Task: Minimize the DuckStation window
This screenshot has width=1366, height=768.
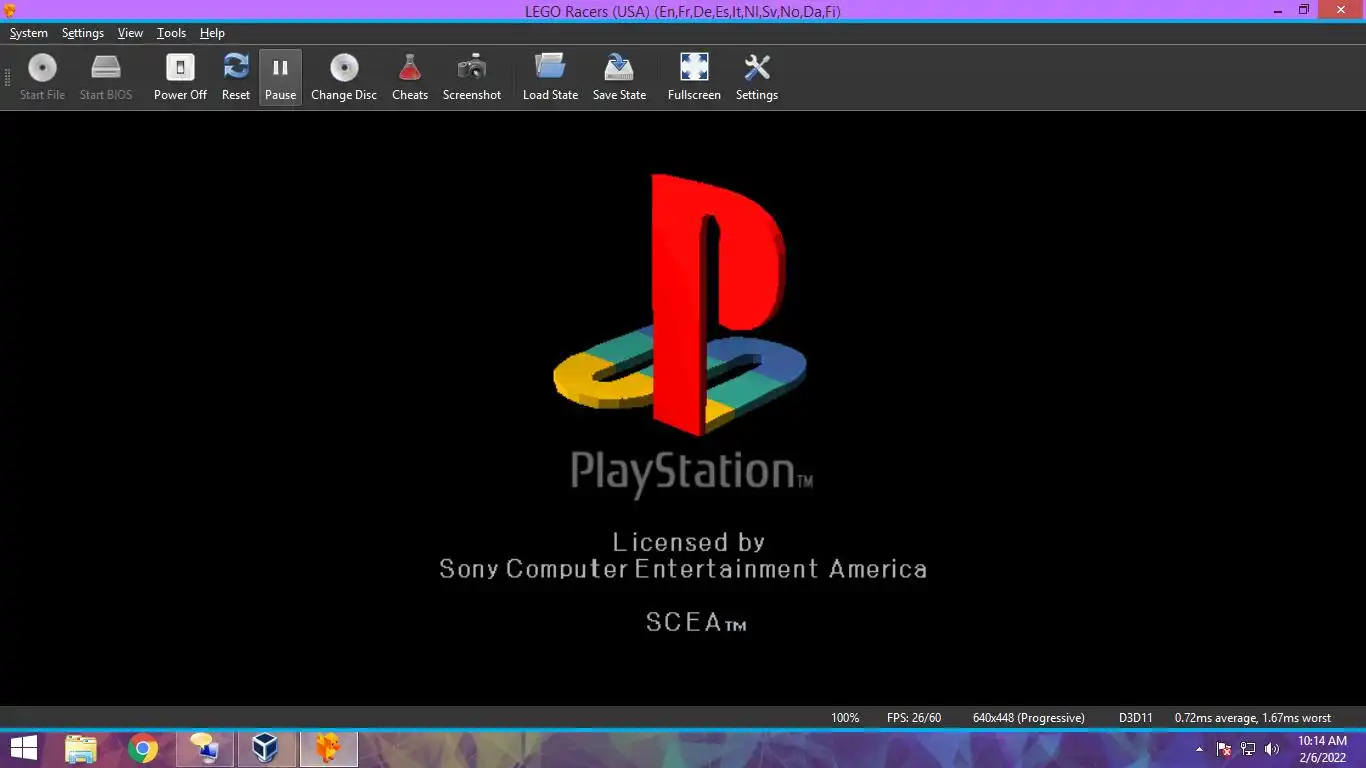Action: (1279, 10)
